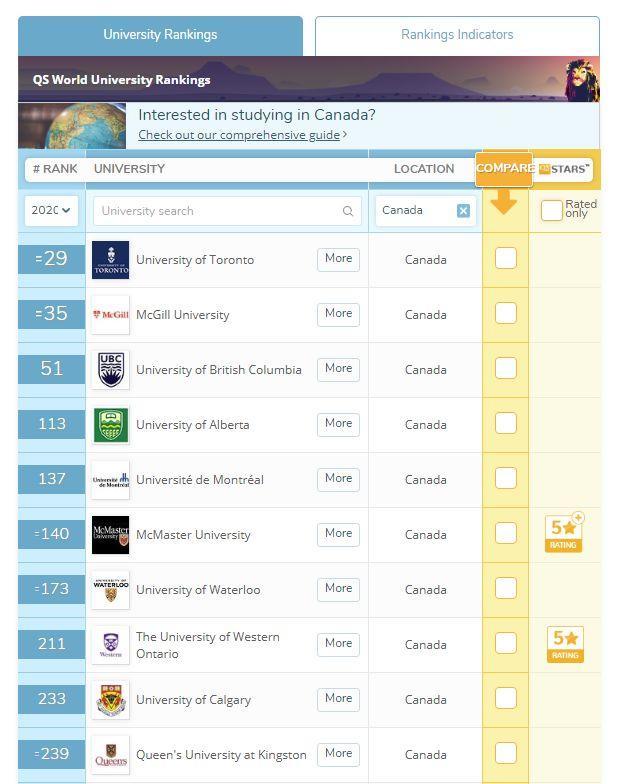This screenshot has height=784, width=621.
Task: Check compare box for University of Calgary
Action: tap(506, 698)
